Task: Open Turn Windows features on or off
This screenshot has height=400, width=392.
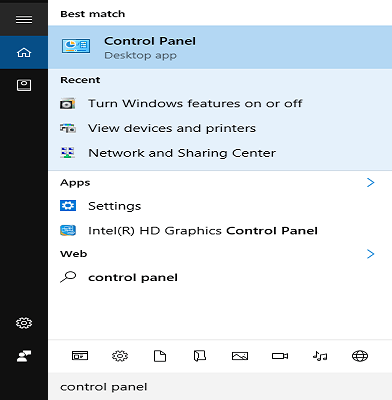Action: pos(220,104)
